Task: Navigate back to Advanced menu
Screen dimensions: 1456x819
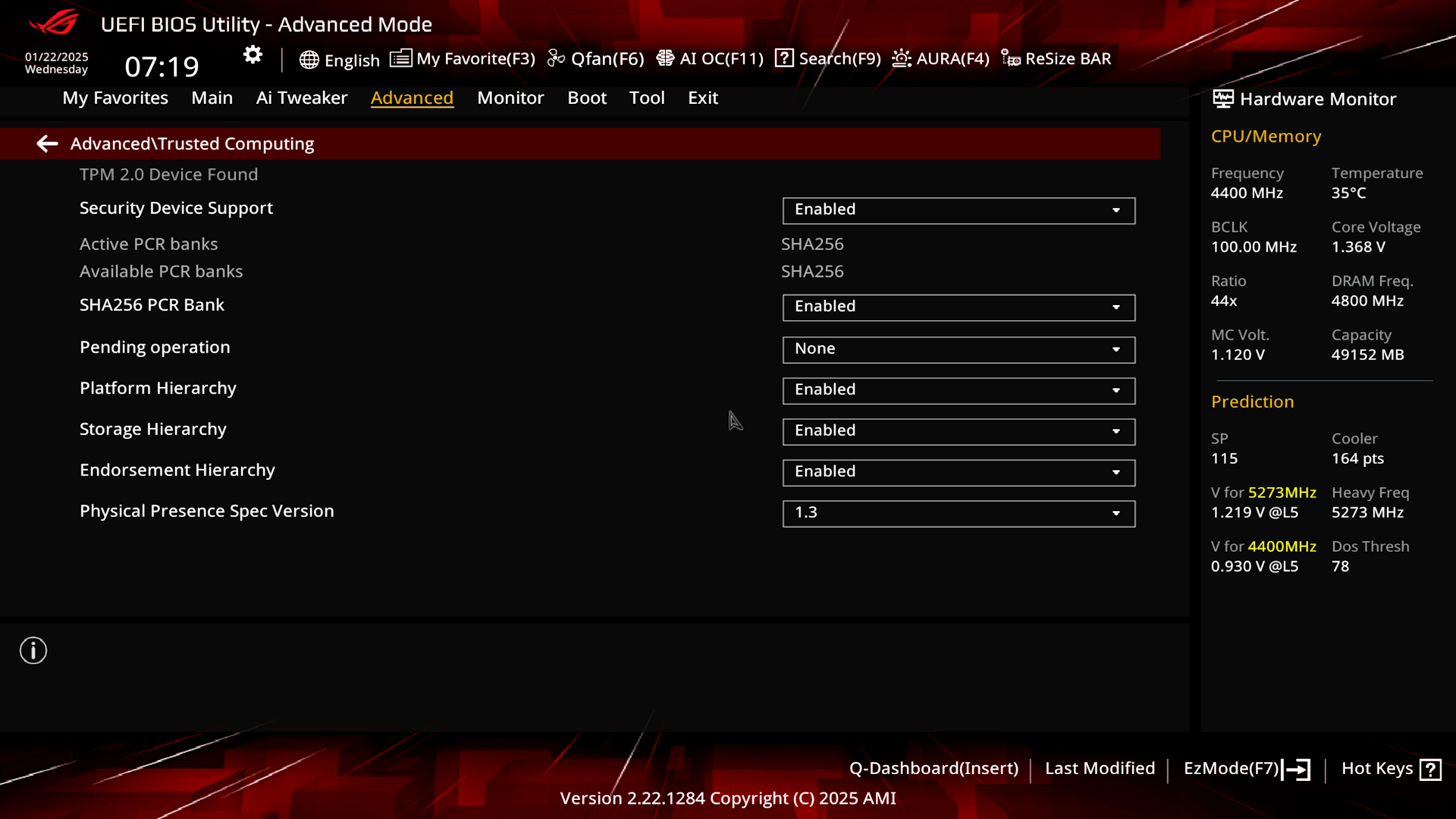Action: tap(47, 143)
